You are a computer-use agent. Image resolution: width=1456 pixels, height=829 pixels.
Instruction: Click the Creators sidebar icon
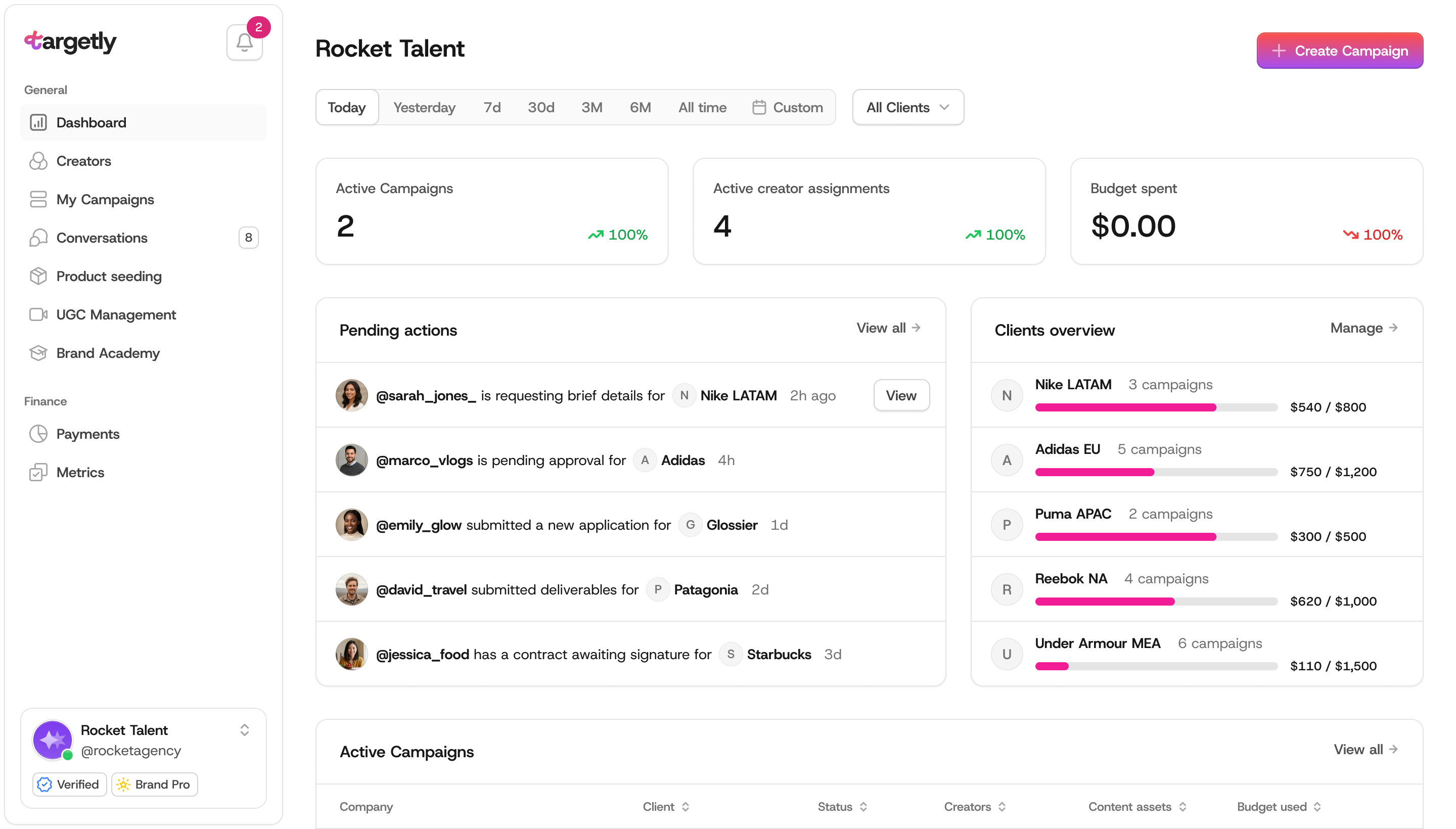38,161
